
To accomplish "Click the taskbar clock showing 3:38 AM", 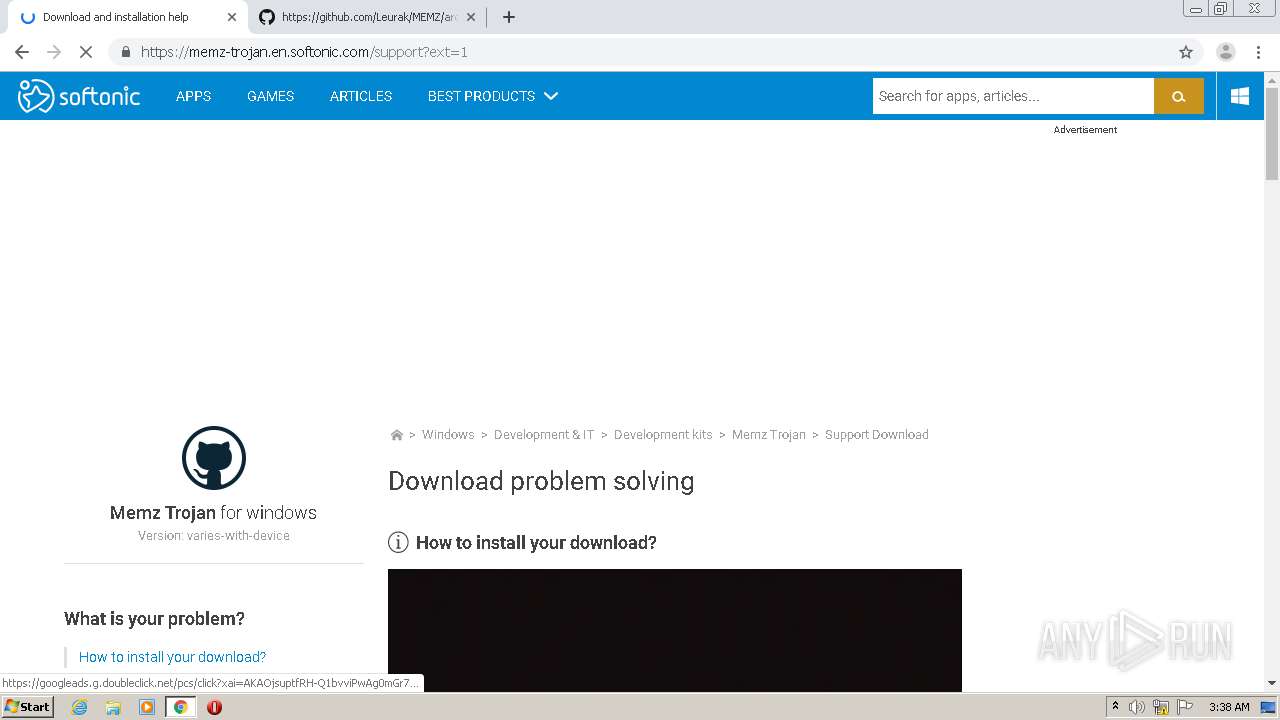I will pos(1229,707).
